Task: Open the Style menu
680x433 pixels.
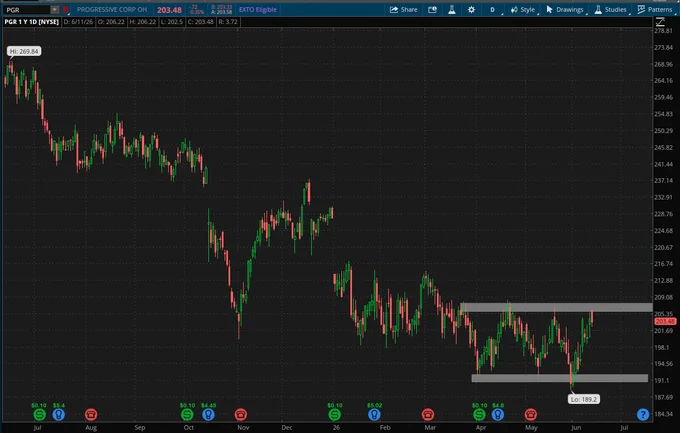Action: 523,10
